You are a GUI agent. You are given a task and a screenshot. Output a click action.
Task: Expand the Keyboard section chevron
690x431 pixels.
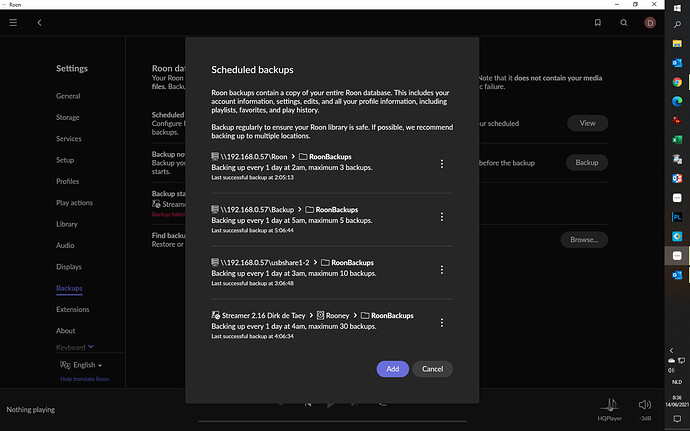(91, 346)
